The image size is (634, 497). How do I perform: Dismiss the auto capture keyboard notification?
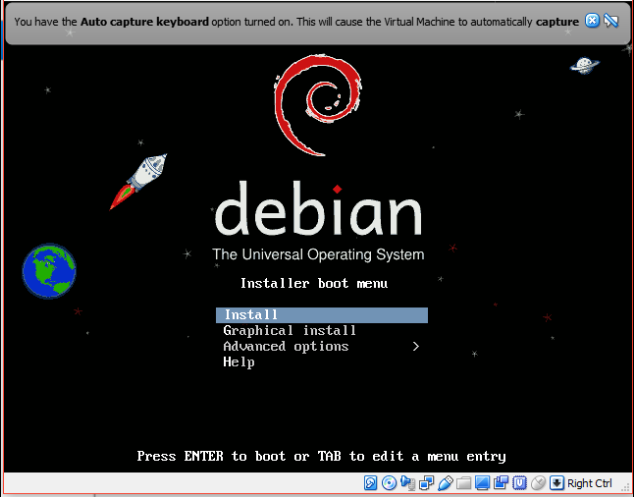coord(592,21)
